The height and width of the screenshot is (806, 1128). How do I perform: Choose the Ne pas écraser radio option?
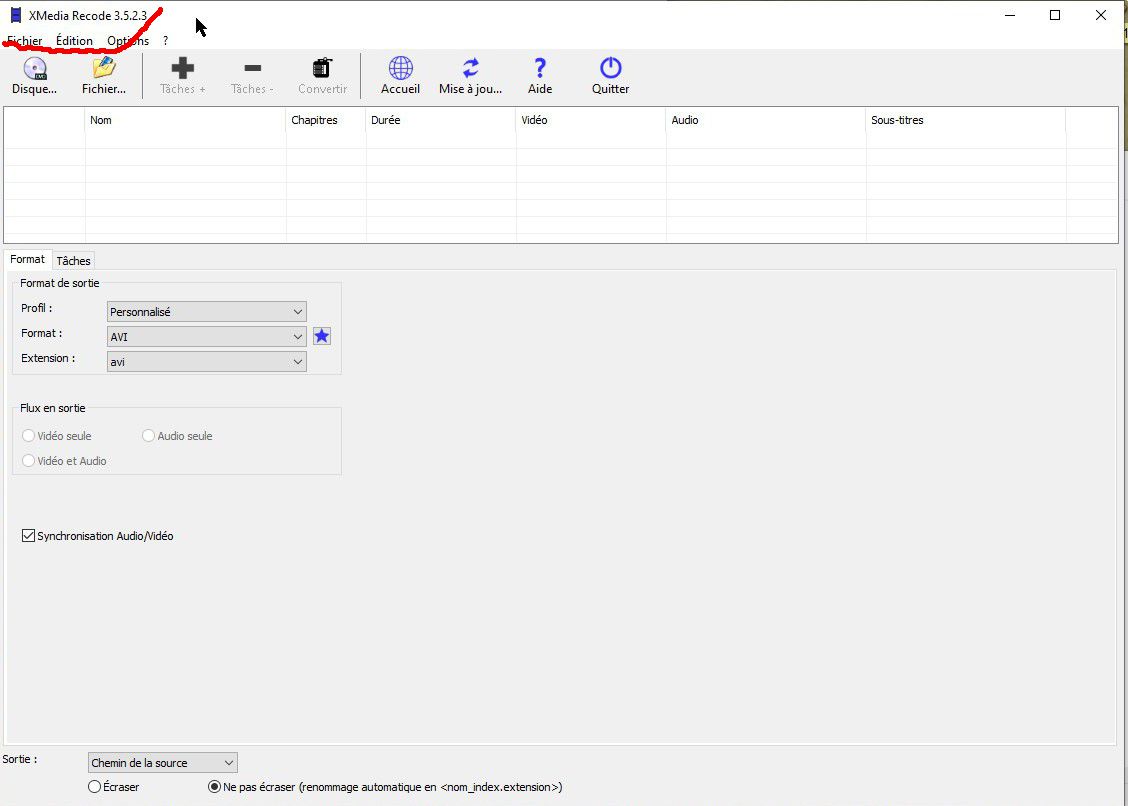click(214, 787)
